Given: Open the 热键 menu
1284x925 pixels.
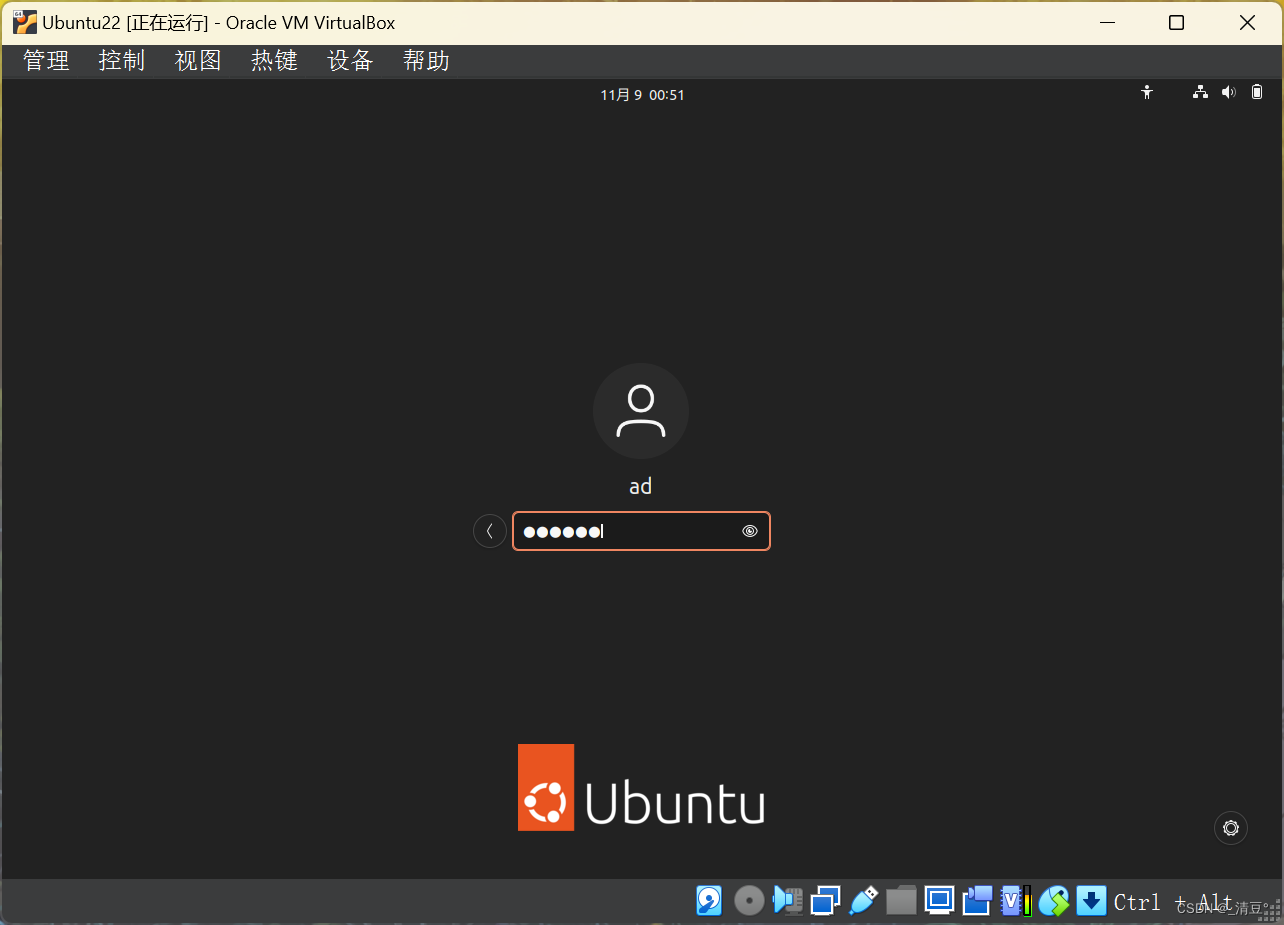Looking at the screenshot, I should [x=274, y=61].
